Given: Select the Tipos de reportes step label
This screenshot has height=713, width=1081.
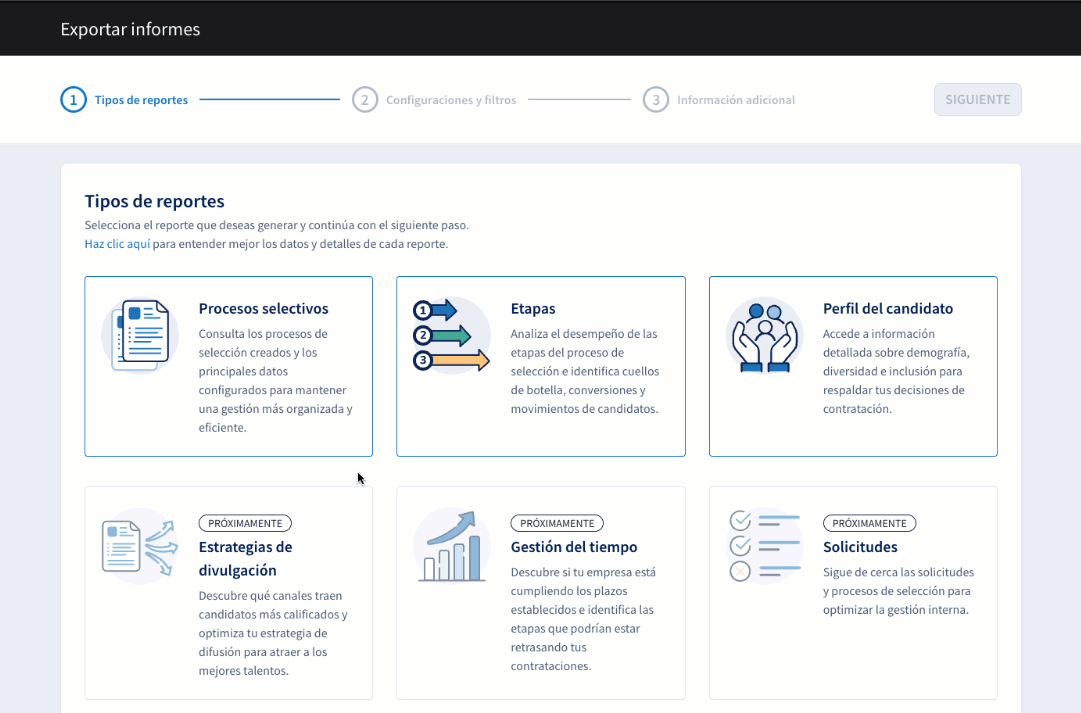Looking at the screenshot, I should (x=141, y=100).
